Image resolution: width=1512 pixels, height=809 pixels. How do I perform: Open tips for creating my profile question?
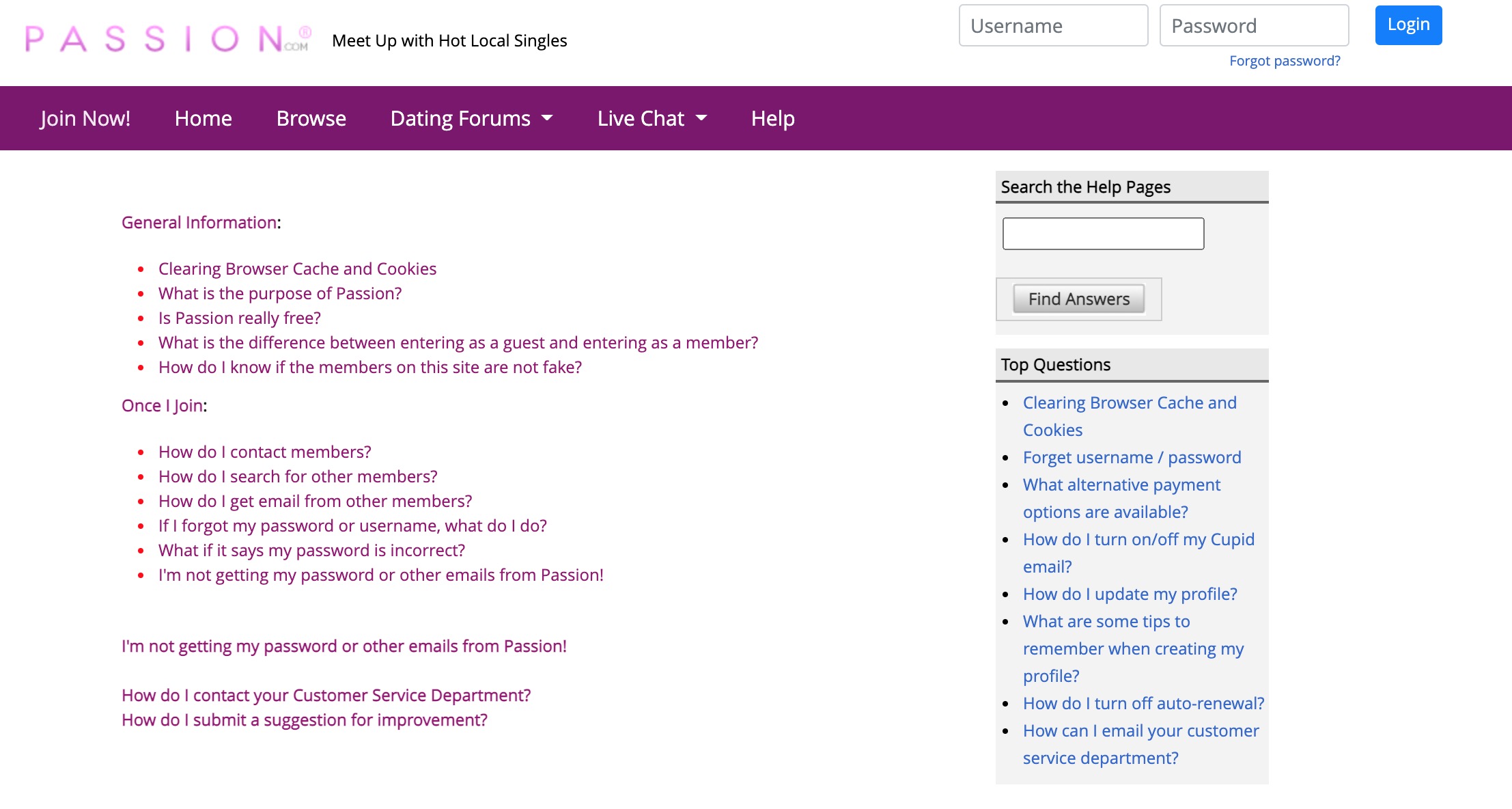point(1133,648)
